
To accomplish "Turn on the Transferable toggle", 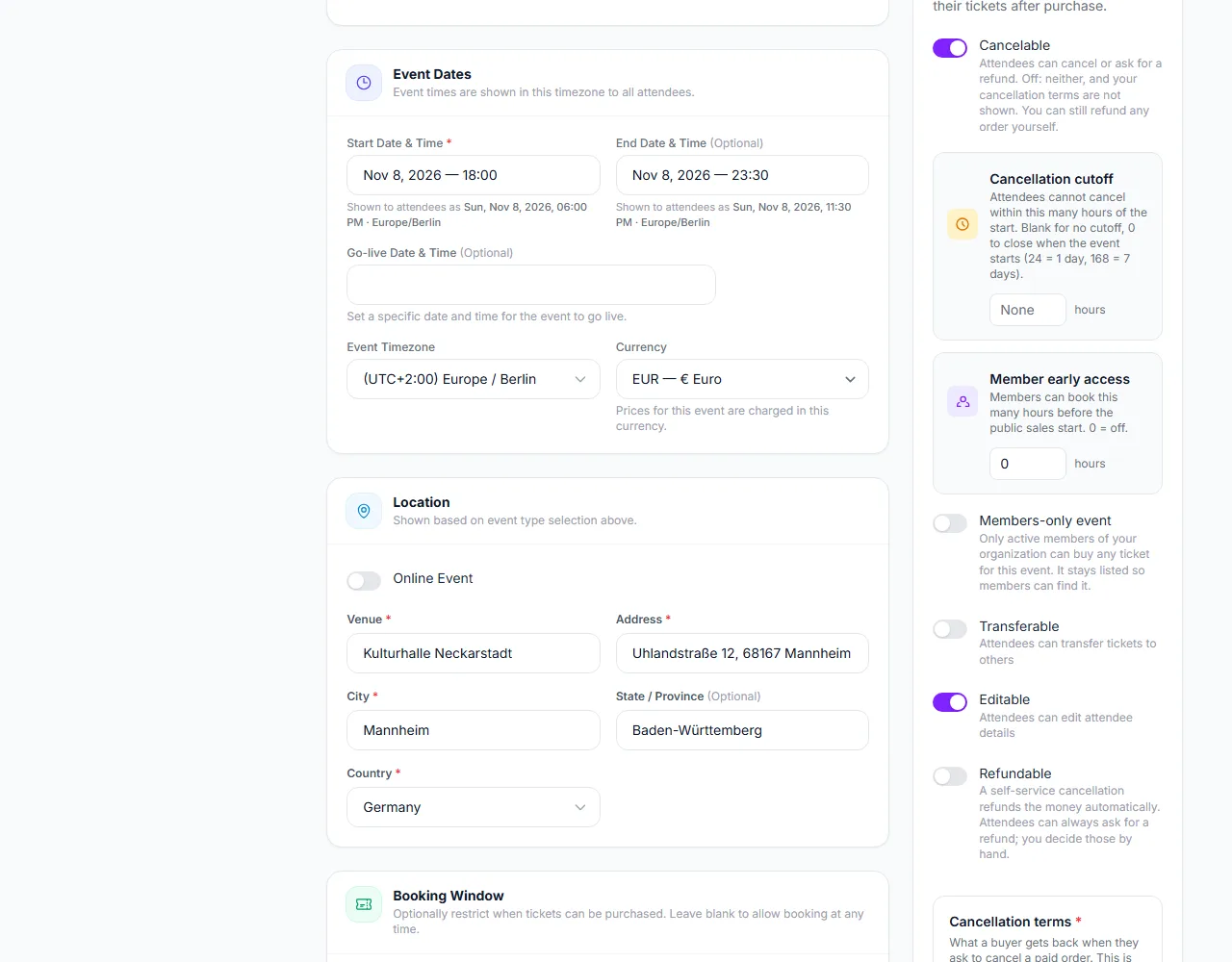I will pyautogui.click(x=950, y=629).
